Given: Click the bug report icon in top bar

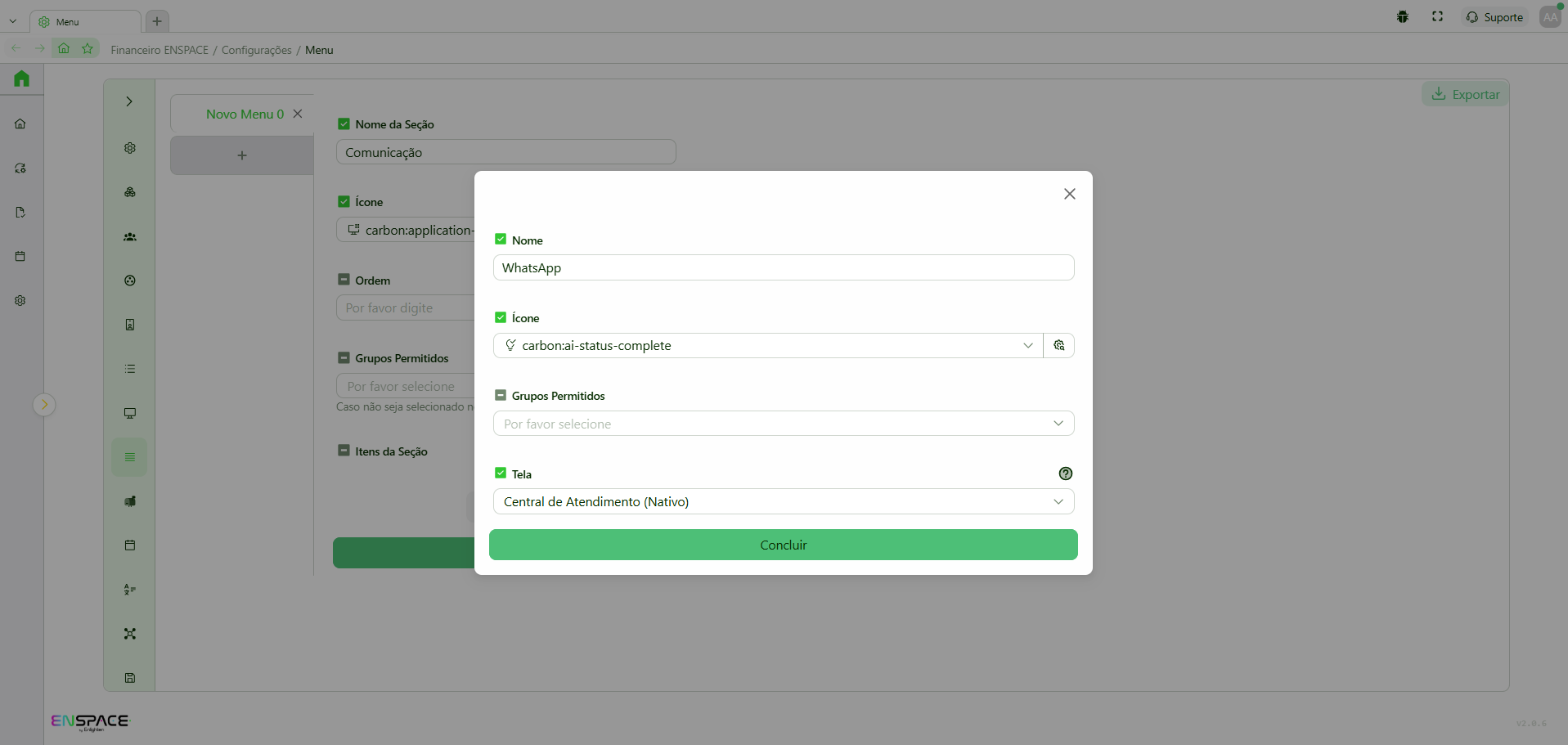Looking at the screenshot, I should click(x=1402, y=17).
